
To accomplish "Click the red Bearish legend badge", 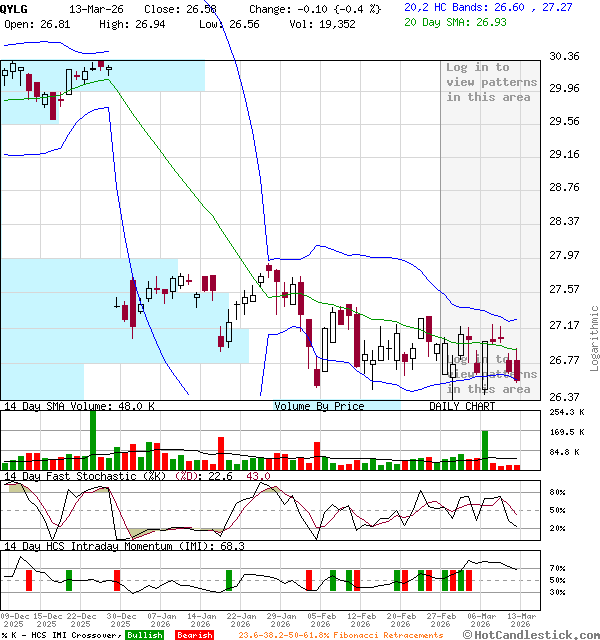I will pos(194,634).
